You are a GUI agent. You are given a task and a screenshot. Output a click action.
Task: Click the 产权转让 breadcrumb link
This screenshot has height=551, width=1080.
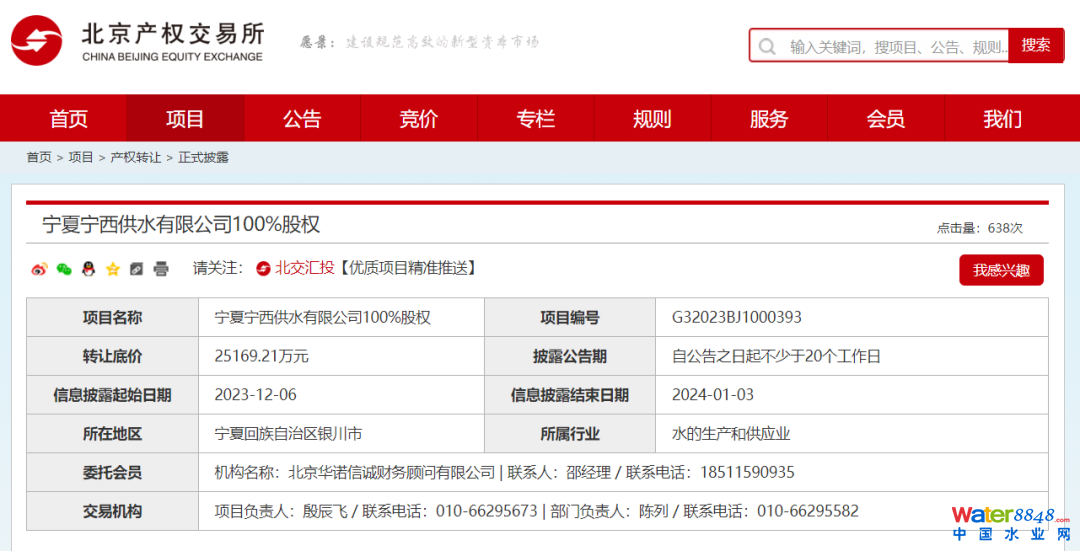pos(135,158)
